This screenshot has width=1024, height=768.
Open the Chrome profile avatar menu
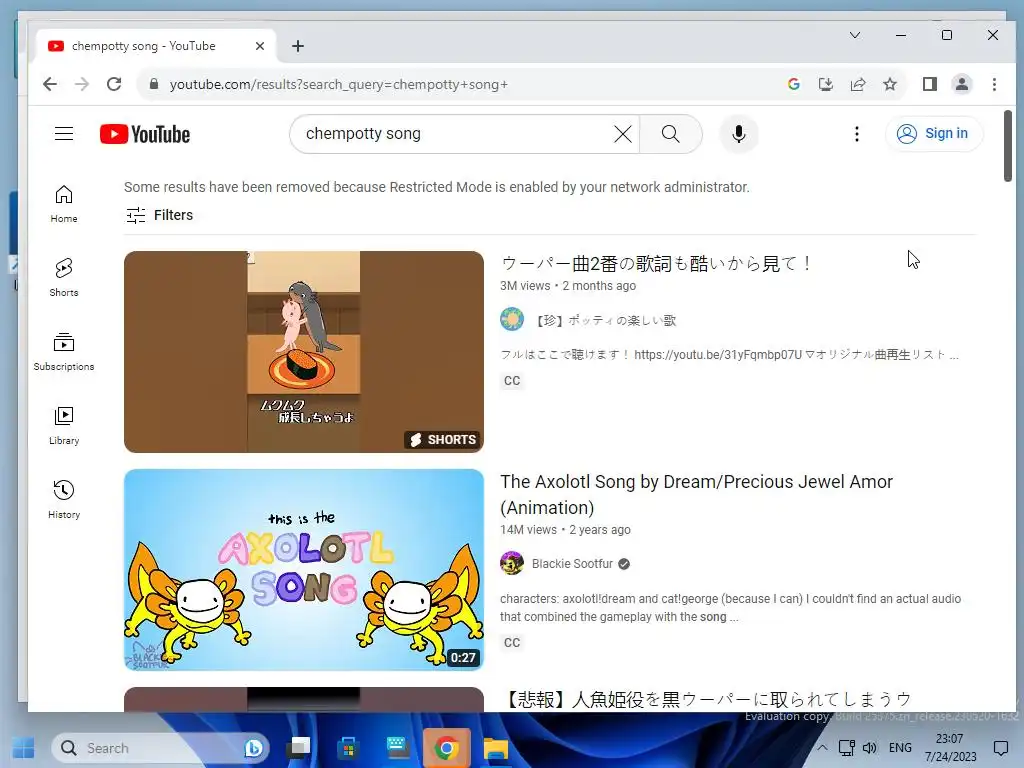click(962, 84)
